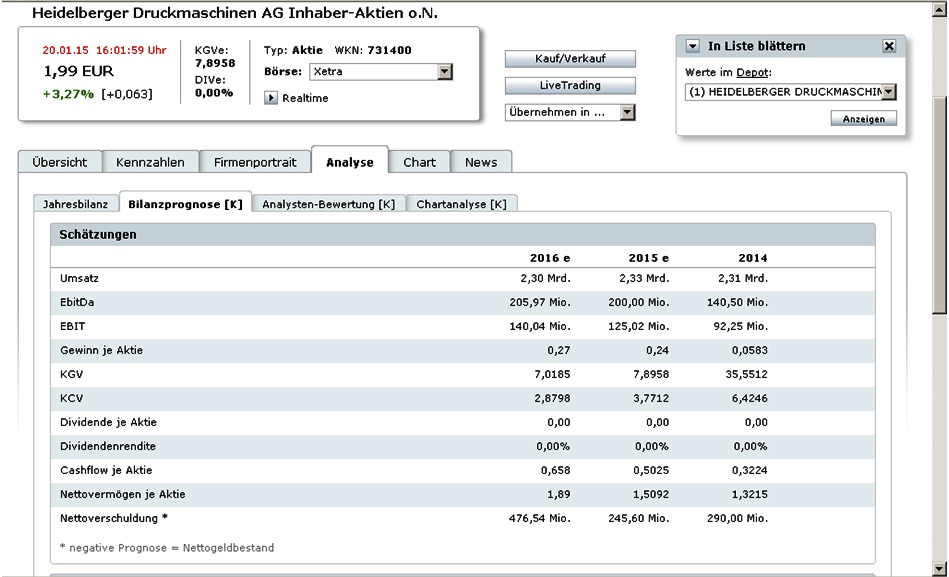The height and width of the screenshot is (577, 949).
Task: Click the Realtime play arrow icon
Action: point(271,98)
